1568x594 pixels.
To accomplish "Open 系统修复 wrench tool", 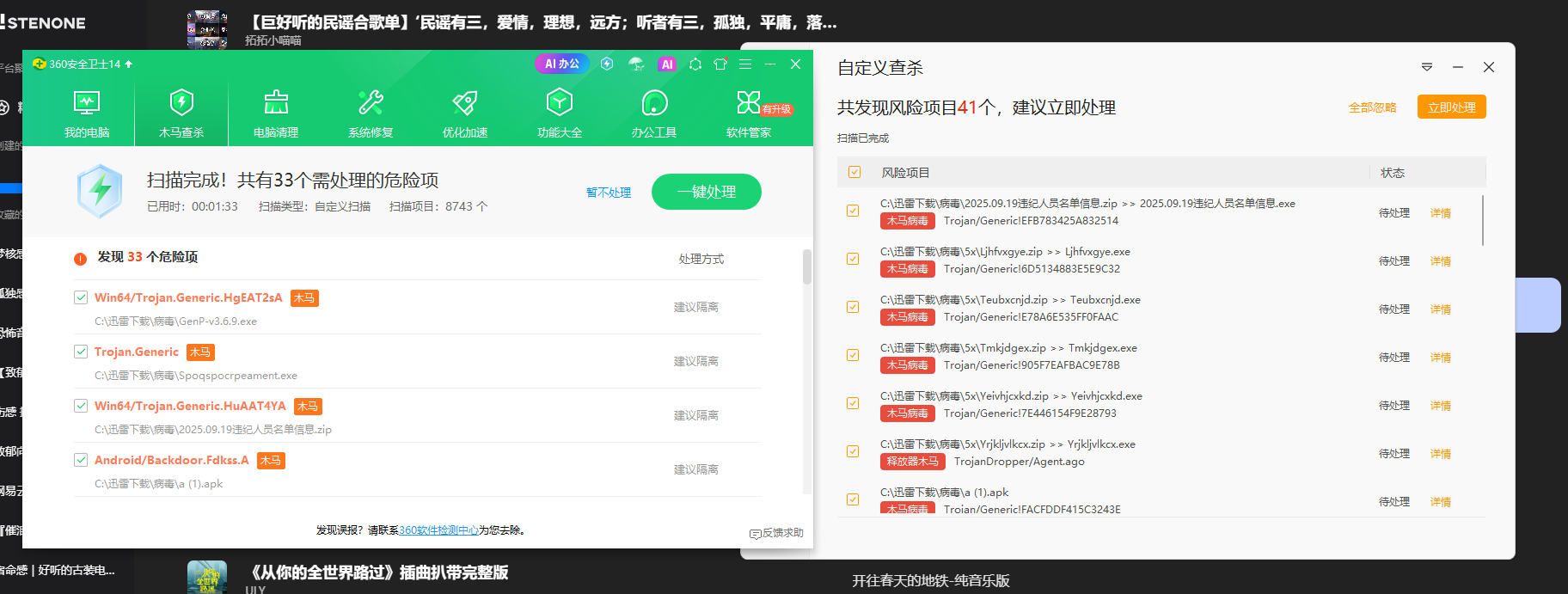I will tap(371, 113).
